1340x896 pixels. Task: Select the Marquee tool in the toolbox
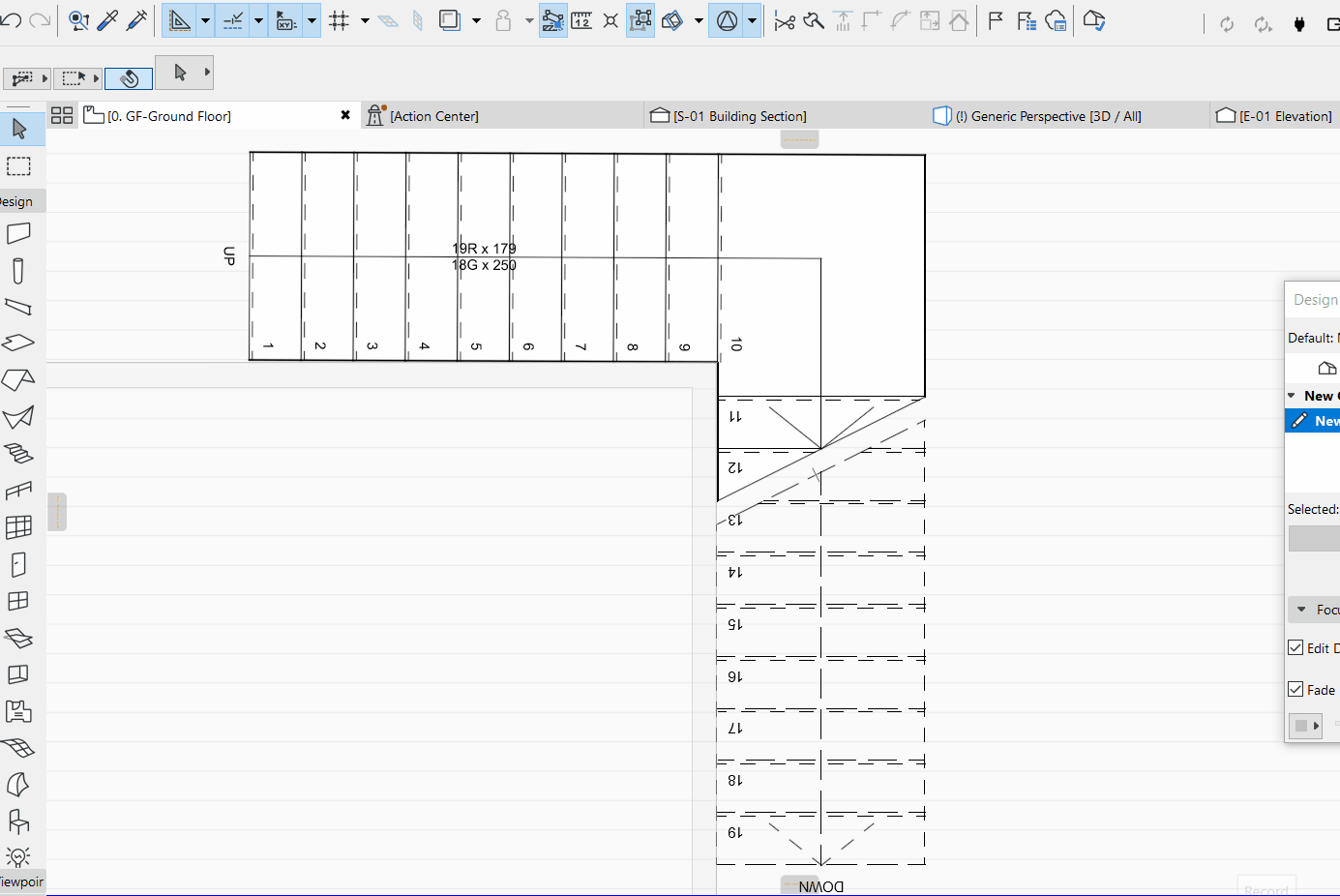(18, 166)
